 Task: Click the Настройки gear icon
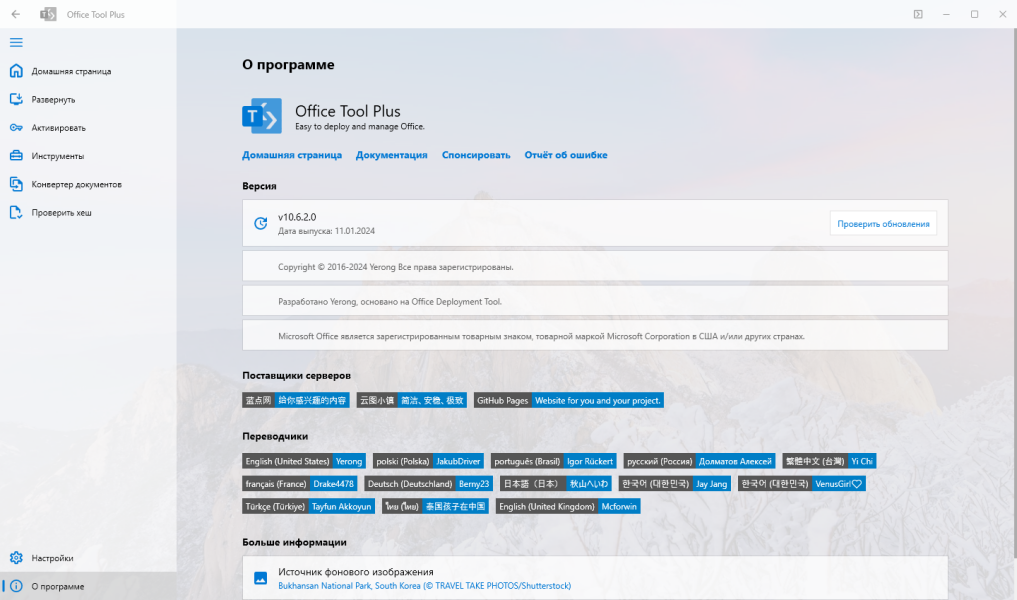(16, 558)
